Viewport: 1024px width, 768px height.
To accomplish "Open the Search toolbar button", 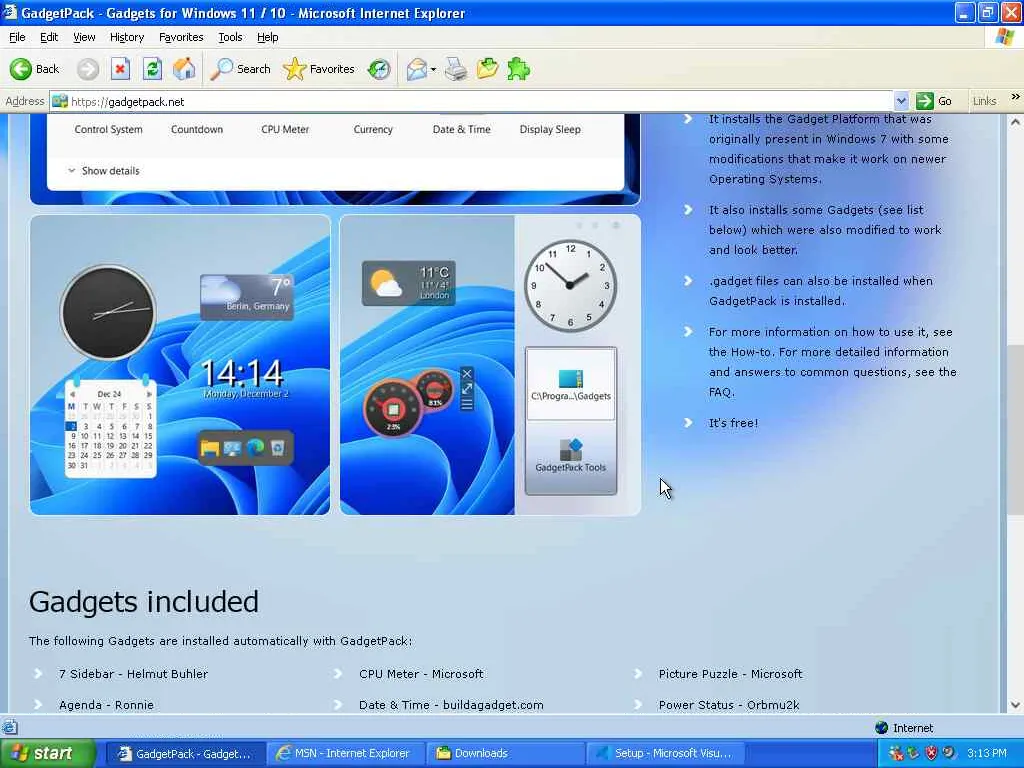I will [240, 69].
